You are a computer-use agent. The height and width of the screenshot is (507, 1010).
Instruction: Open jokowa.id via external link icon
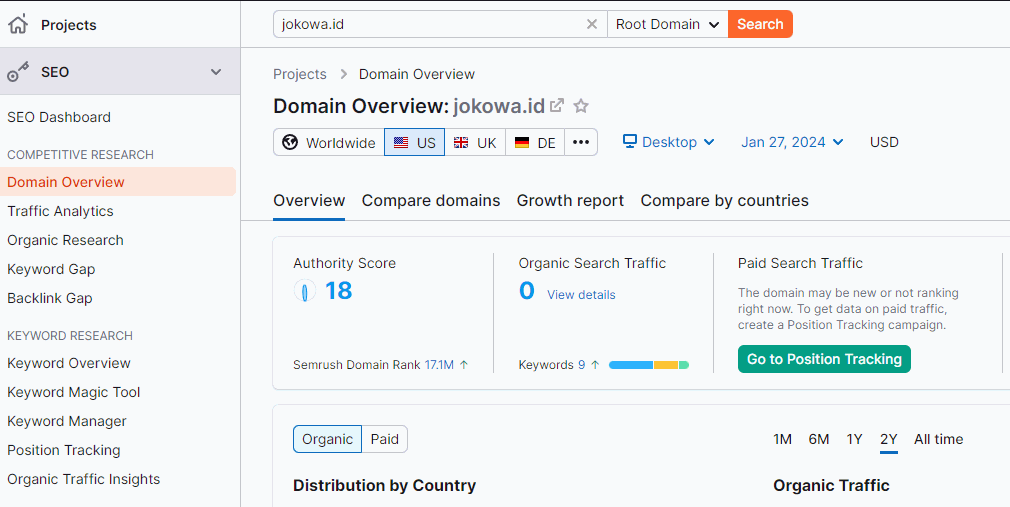click(557, 105)
